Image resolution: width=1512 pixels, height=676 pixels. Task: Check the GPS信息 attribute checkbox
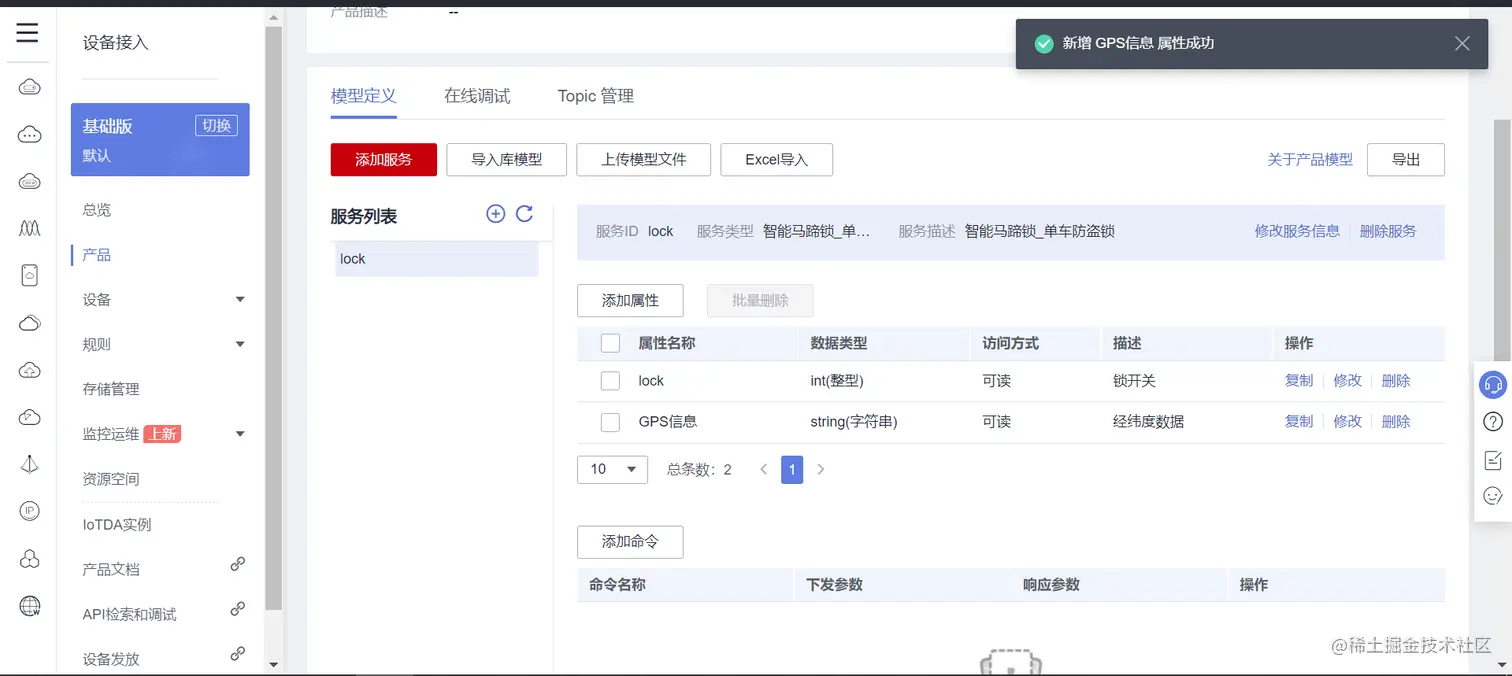coord(610,422)
